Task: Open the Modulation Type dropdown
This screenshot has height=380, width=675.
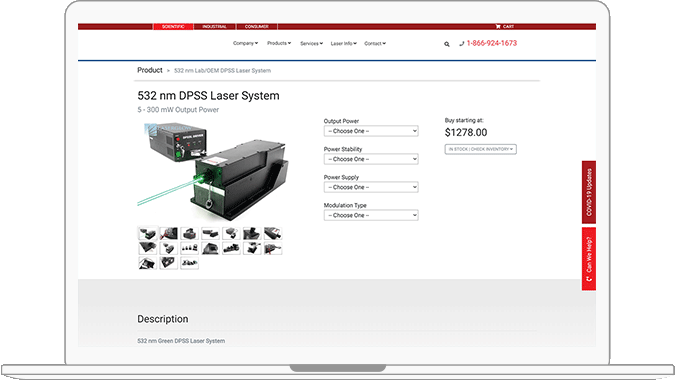Action: point(371,215)
